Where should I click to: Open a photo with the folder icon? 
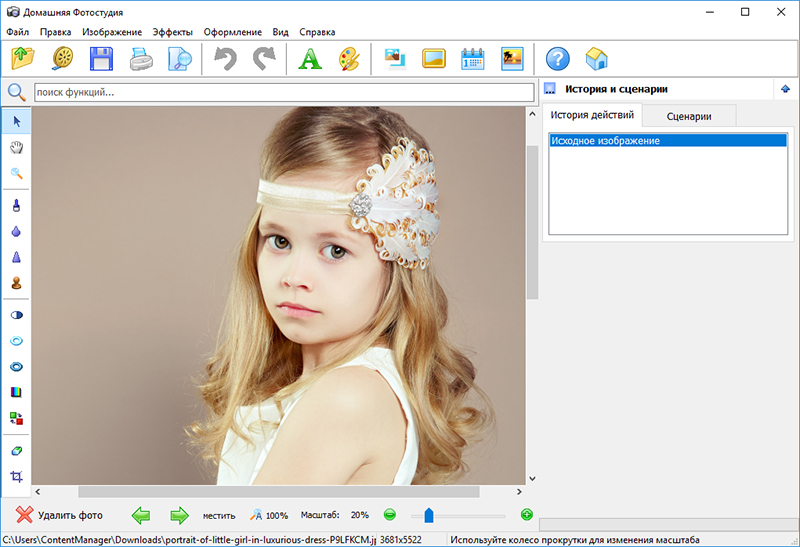pos(23,59)
